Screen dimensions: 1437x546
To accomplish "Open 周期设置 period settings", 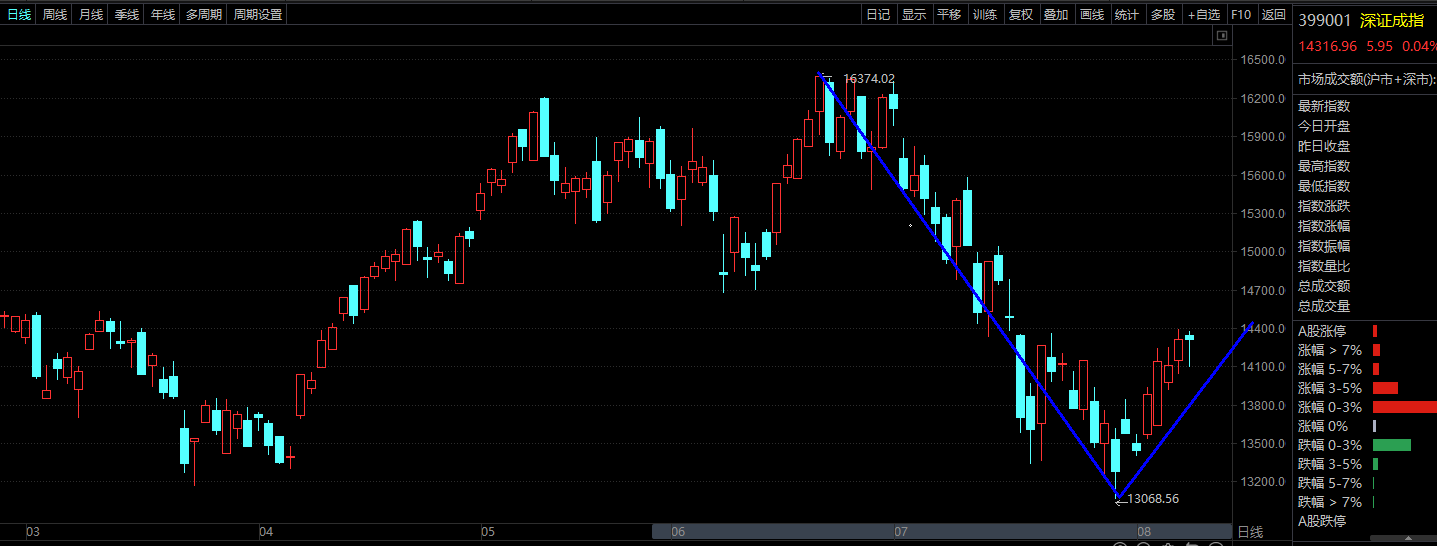I will point(258,15).
